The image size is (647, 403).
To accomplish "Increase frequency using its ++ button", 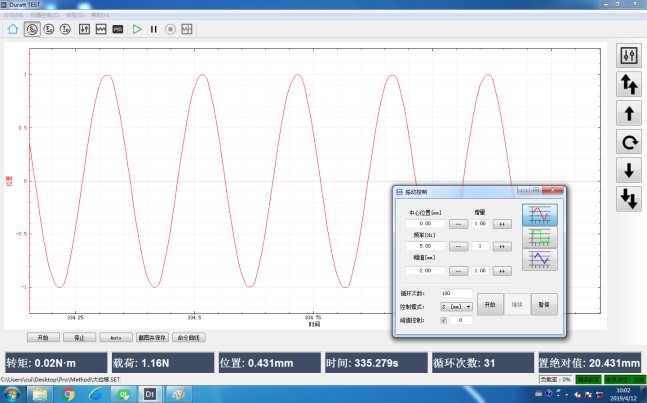I will tap(503, 245).
